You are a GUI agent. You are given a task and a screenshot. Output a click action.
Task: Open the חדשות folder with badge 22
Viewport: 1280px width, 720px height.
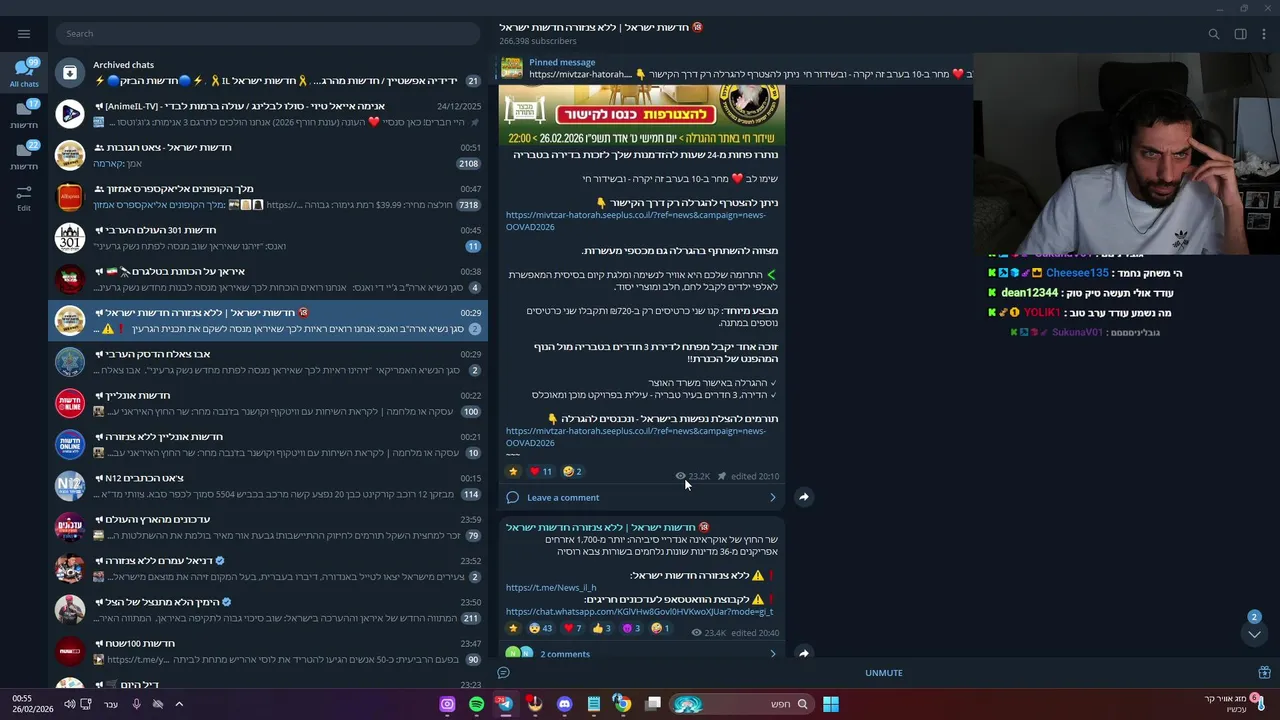pyautogui.click(x=24, y=156)
